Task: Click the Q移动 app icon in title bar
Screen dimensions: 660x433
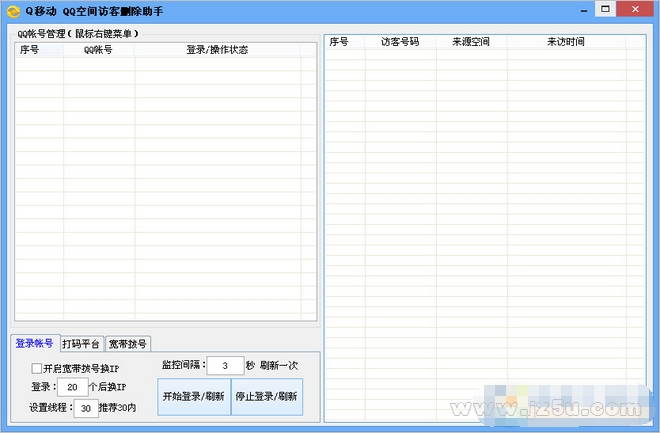Action: 13,11
